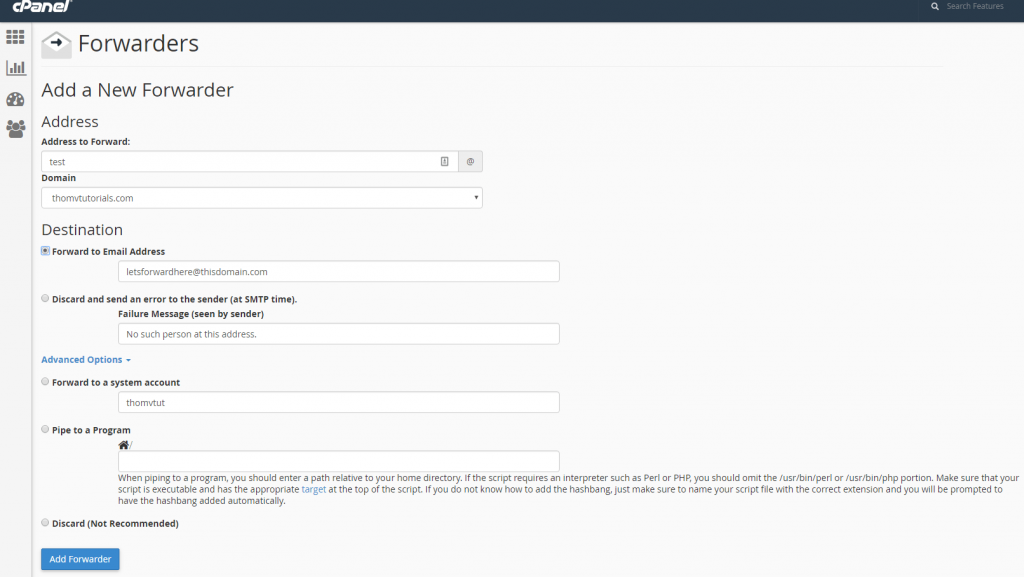Click the contact card icon in address field
The image size is (1024, 577).
[445, 161]
